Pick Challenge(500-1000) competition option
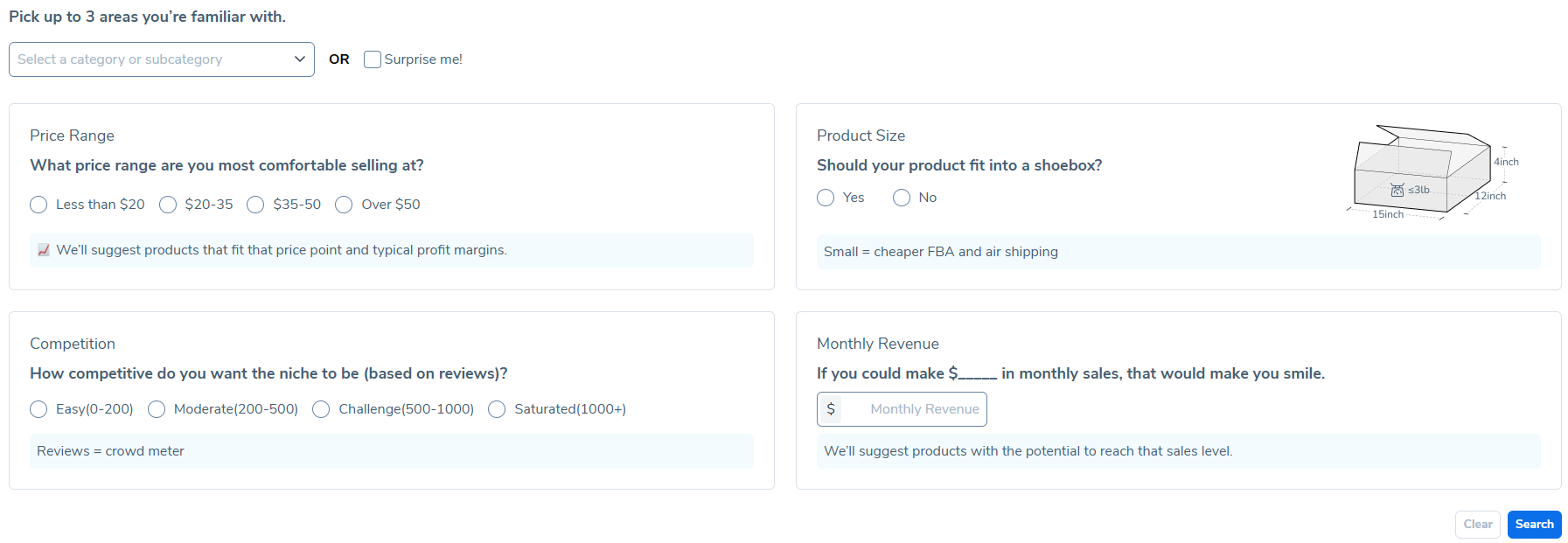Screen dimensions: 1568x543 (321, 409)
